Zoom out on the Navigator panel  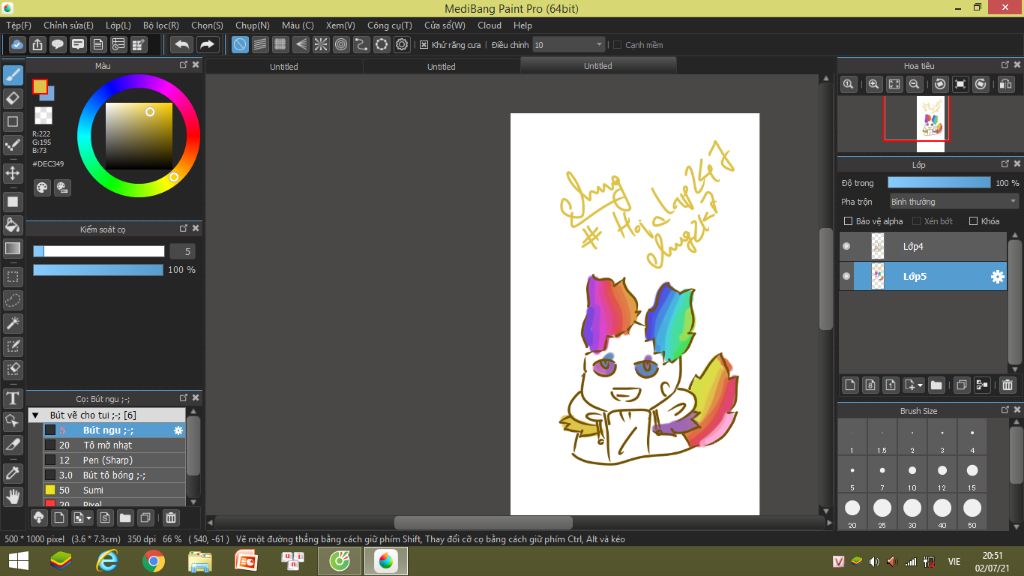(914, 84)
